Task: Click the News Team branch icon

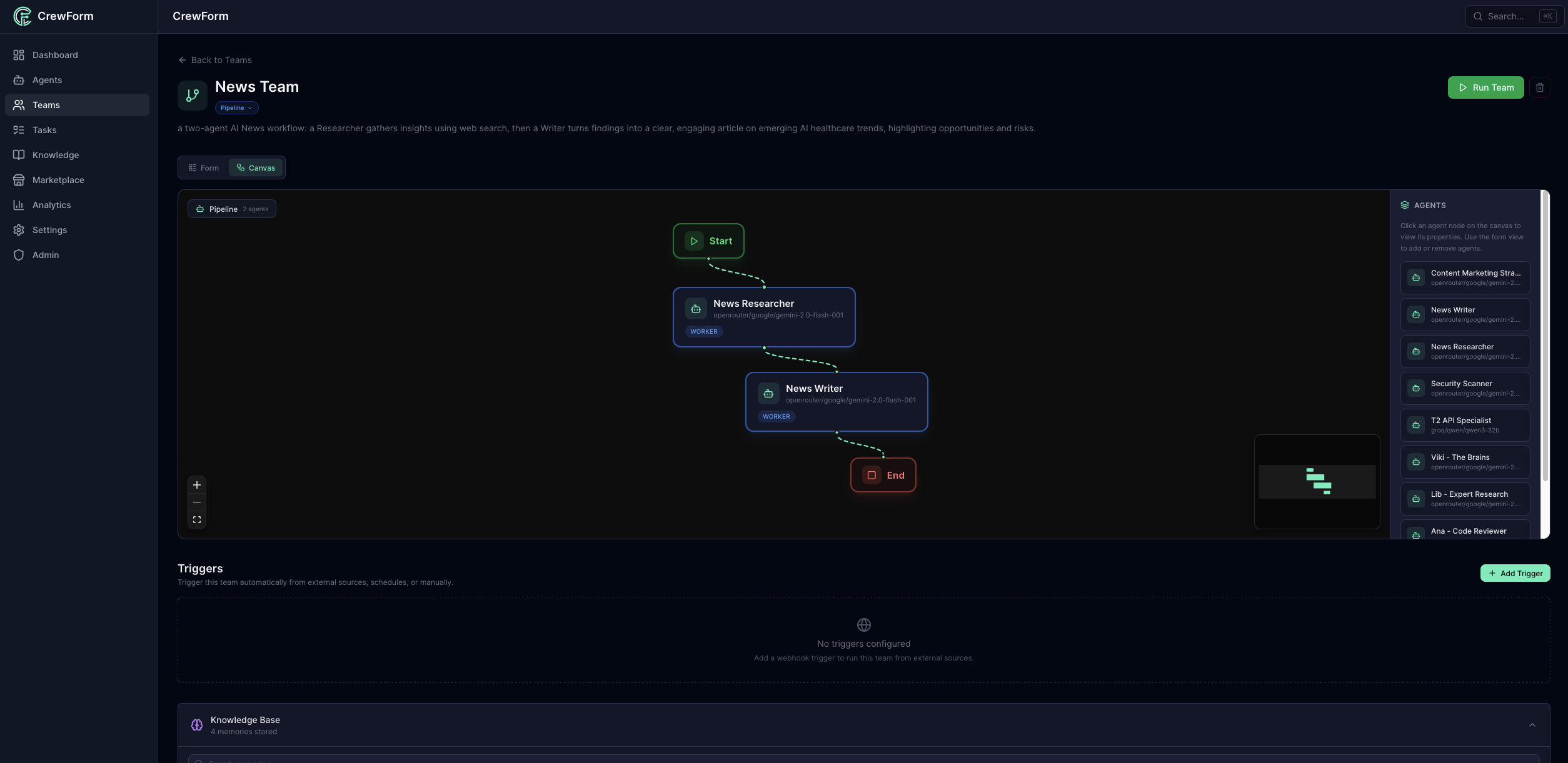Action: (193, 96)
